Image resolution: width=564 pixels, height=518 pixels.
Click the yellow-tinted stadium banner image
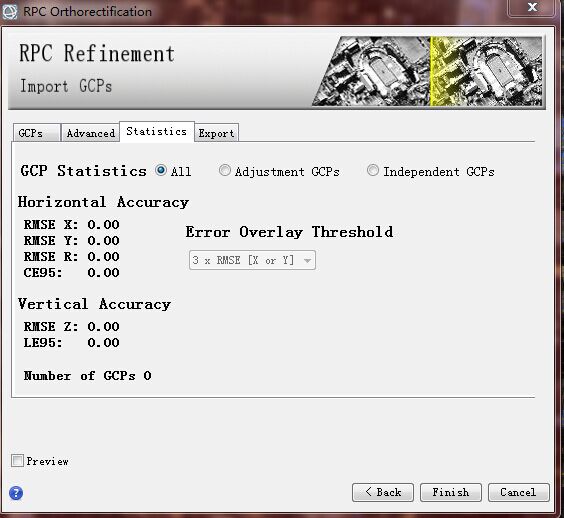click(486, 71)
